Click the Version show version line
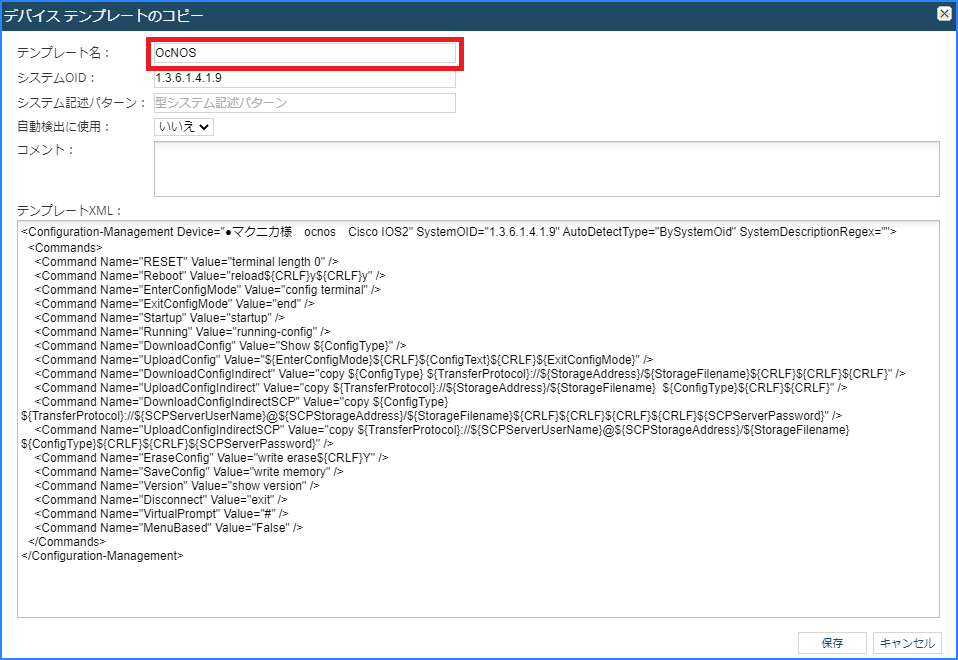 (177, 486)
